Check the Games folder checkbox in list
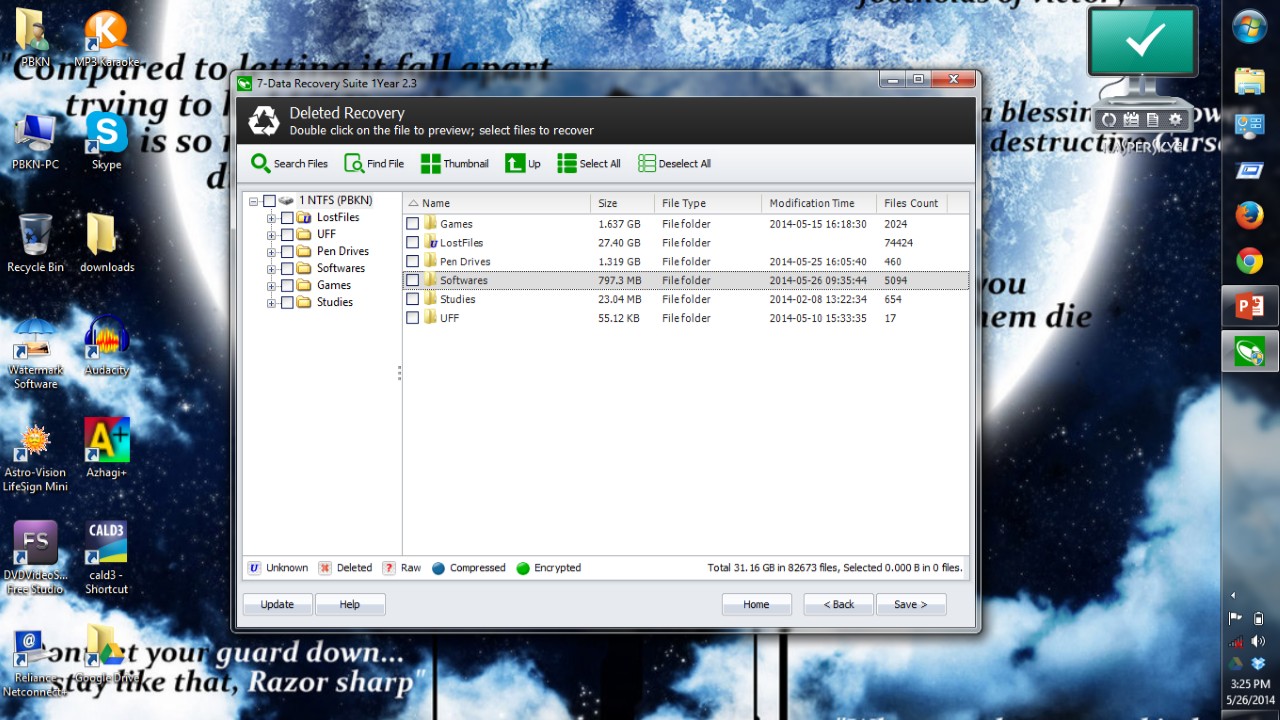 click(412, 224)
